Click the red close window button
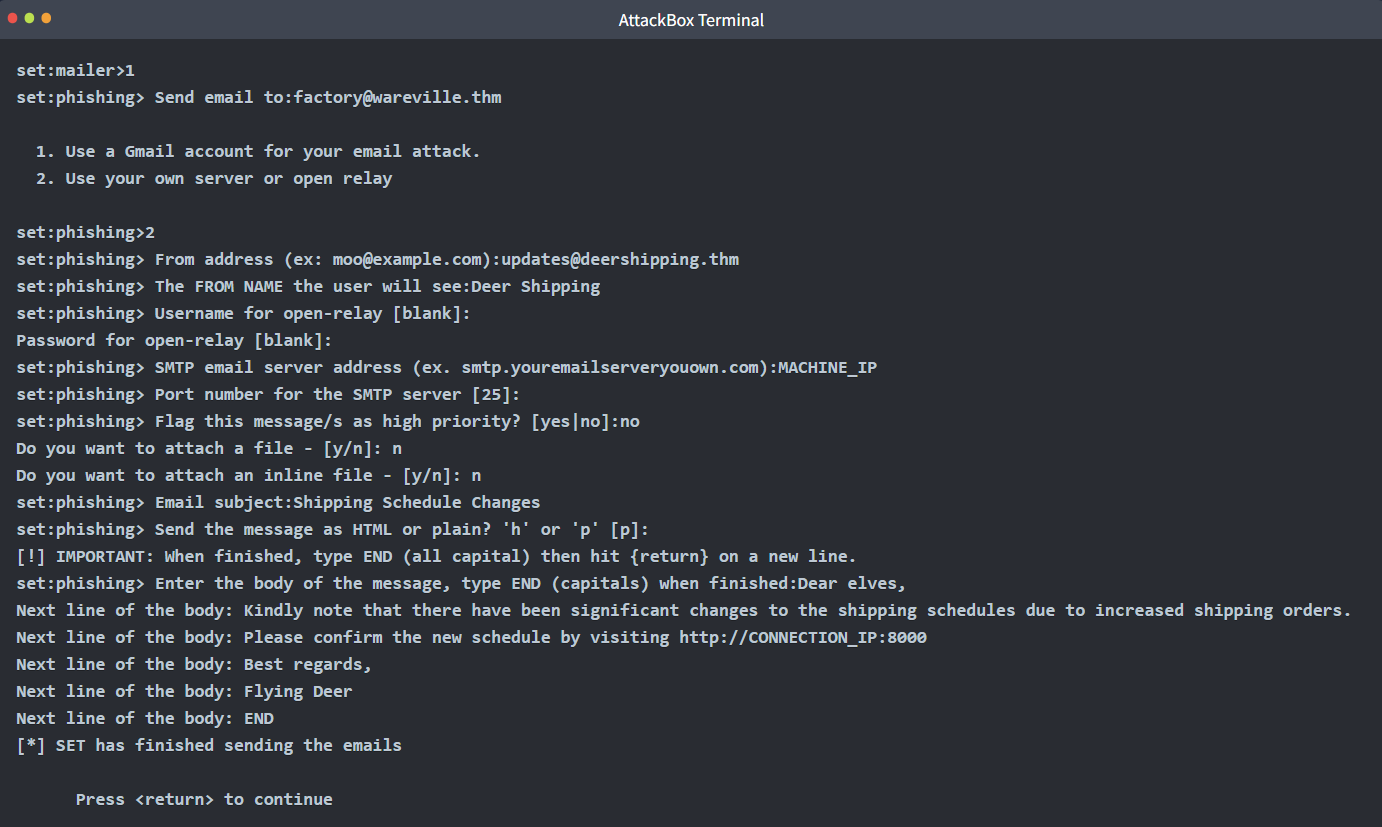This screenshot has width=1382, height=827. 13,19
